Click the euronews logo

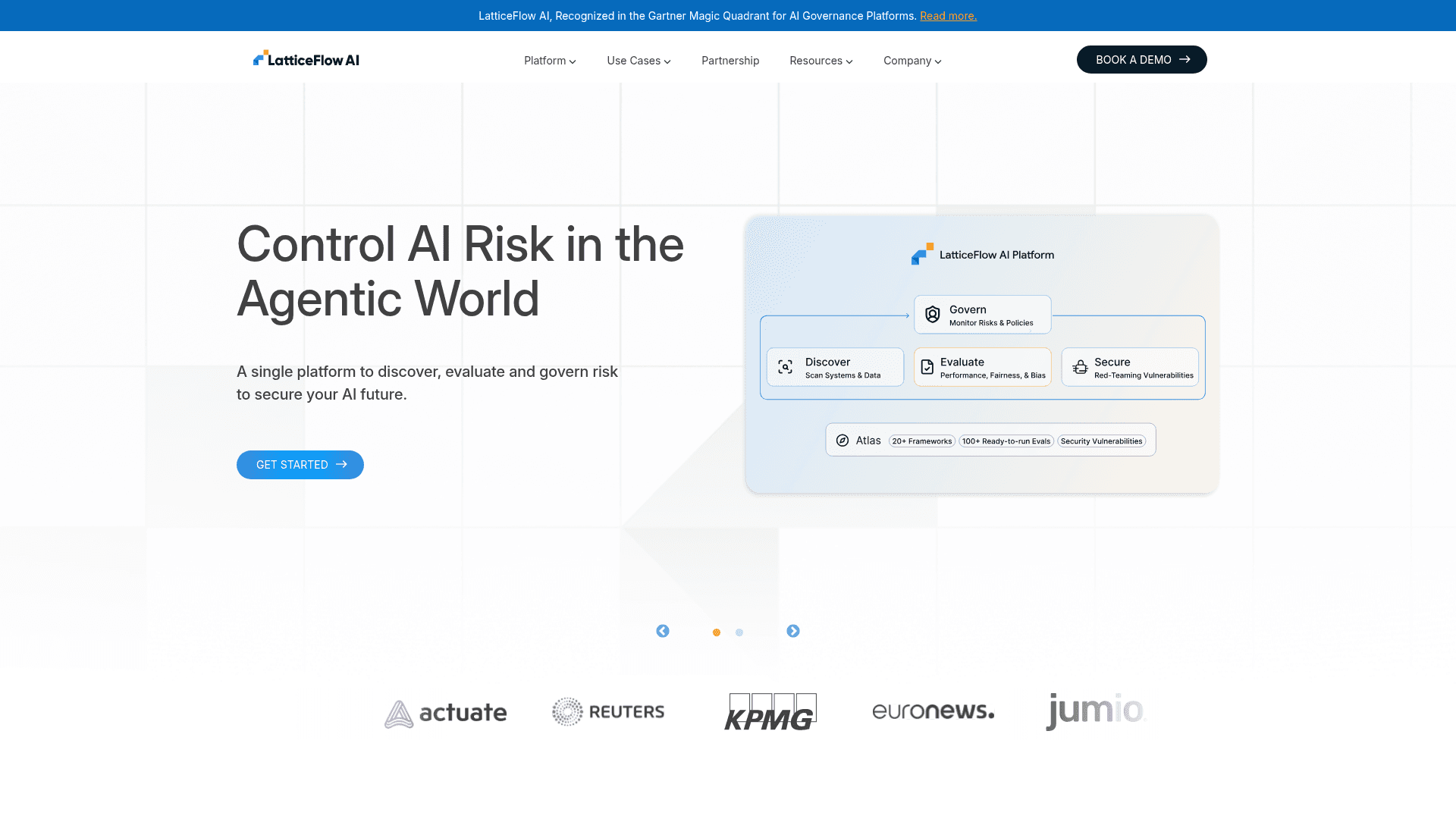(934, 711)
